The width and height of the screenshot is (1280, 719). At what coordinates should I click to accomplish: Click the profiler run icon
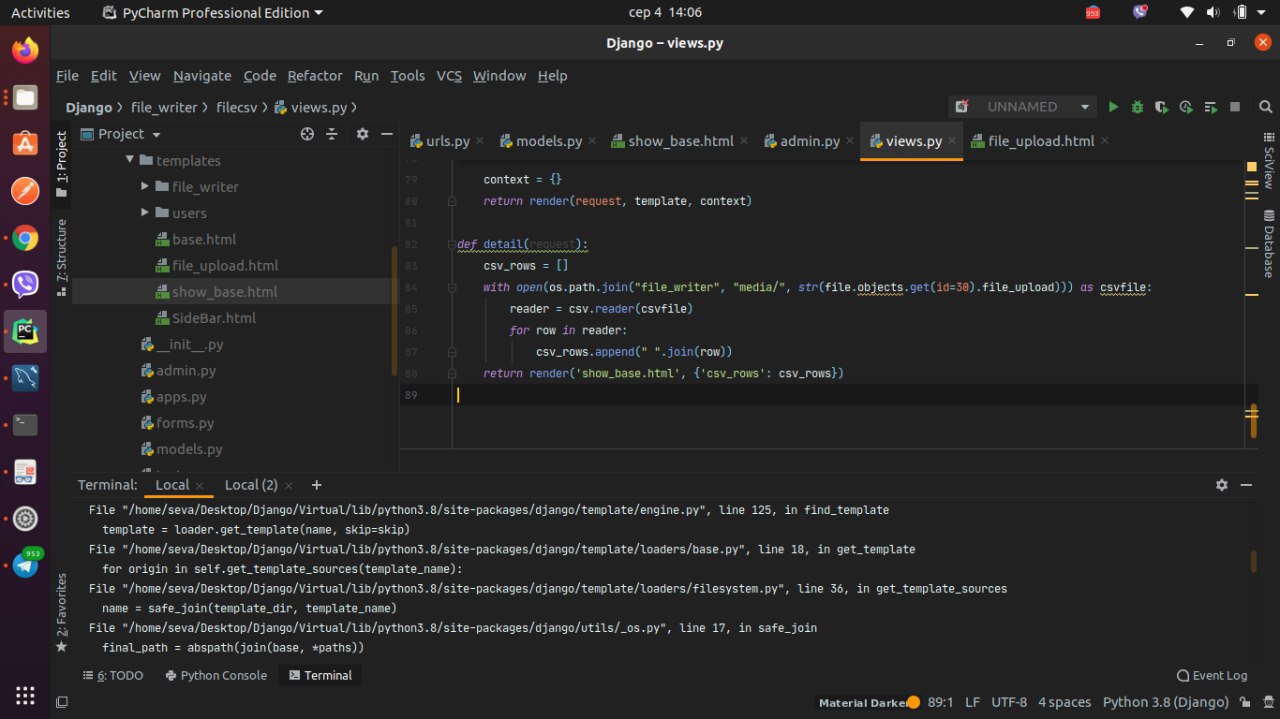pyautogui.click(x=1186, y=106)
